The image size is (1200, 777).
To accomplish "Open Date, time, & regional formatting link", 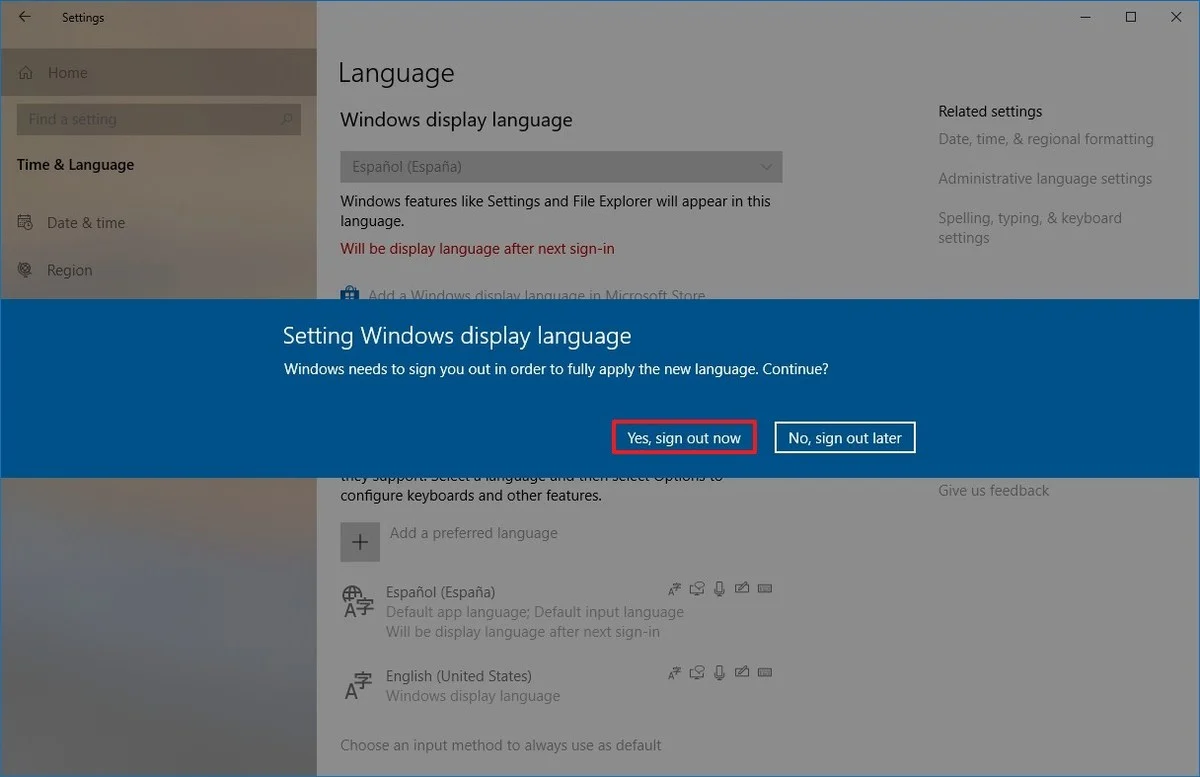I will point(1045,139).
